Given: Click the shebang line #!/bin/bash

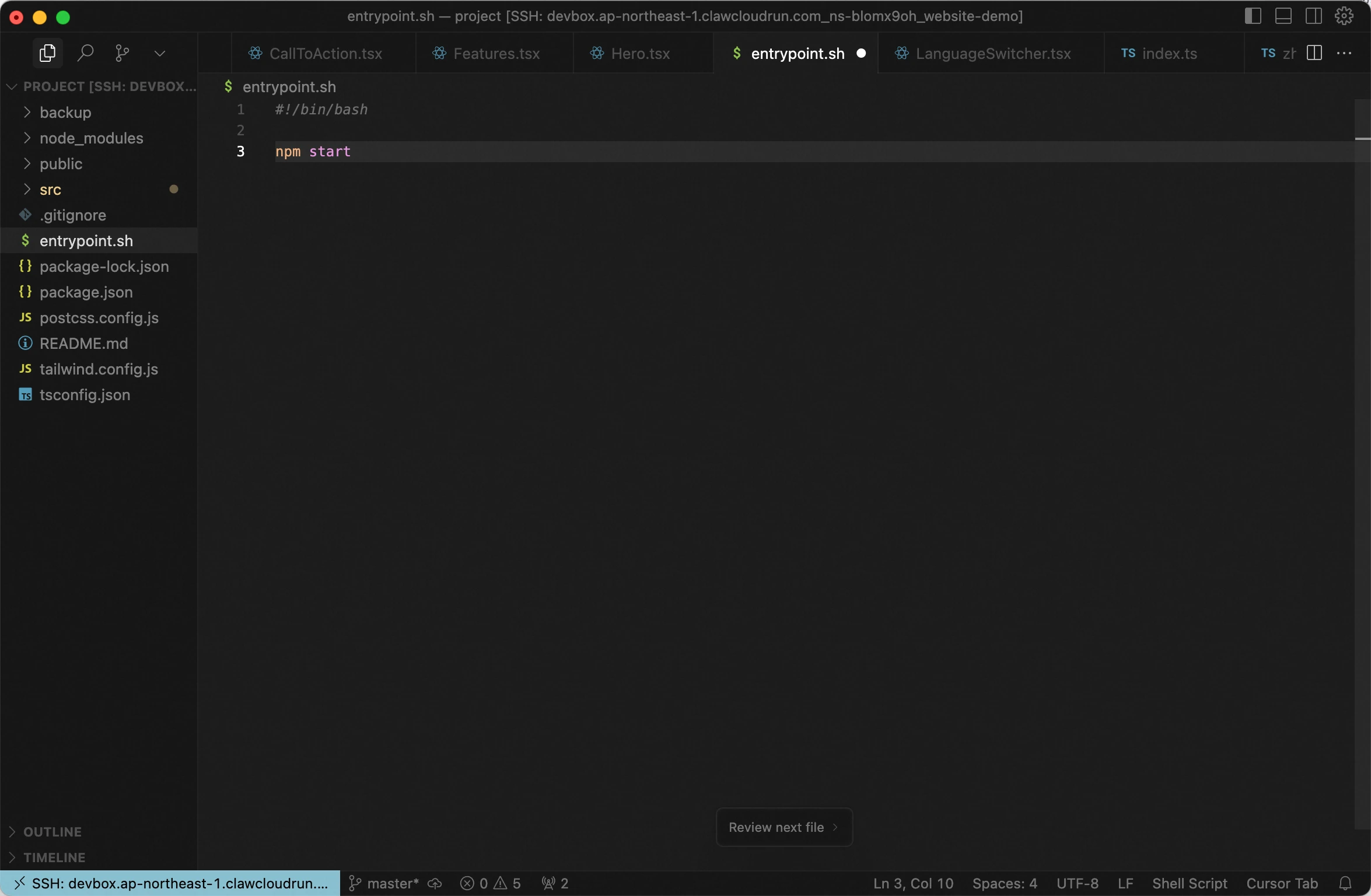Looking at the screenshot, I should [x=321, y=110].
